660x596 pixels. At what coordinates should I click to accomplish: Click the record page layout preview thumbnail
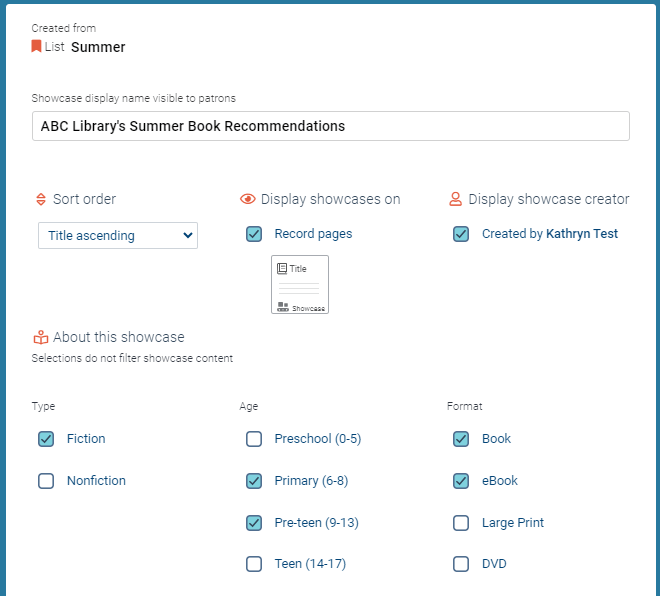click(300, 285)
